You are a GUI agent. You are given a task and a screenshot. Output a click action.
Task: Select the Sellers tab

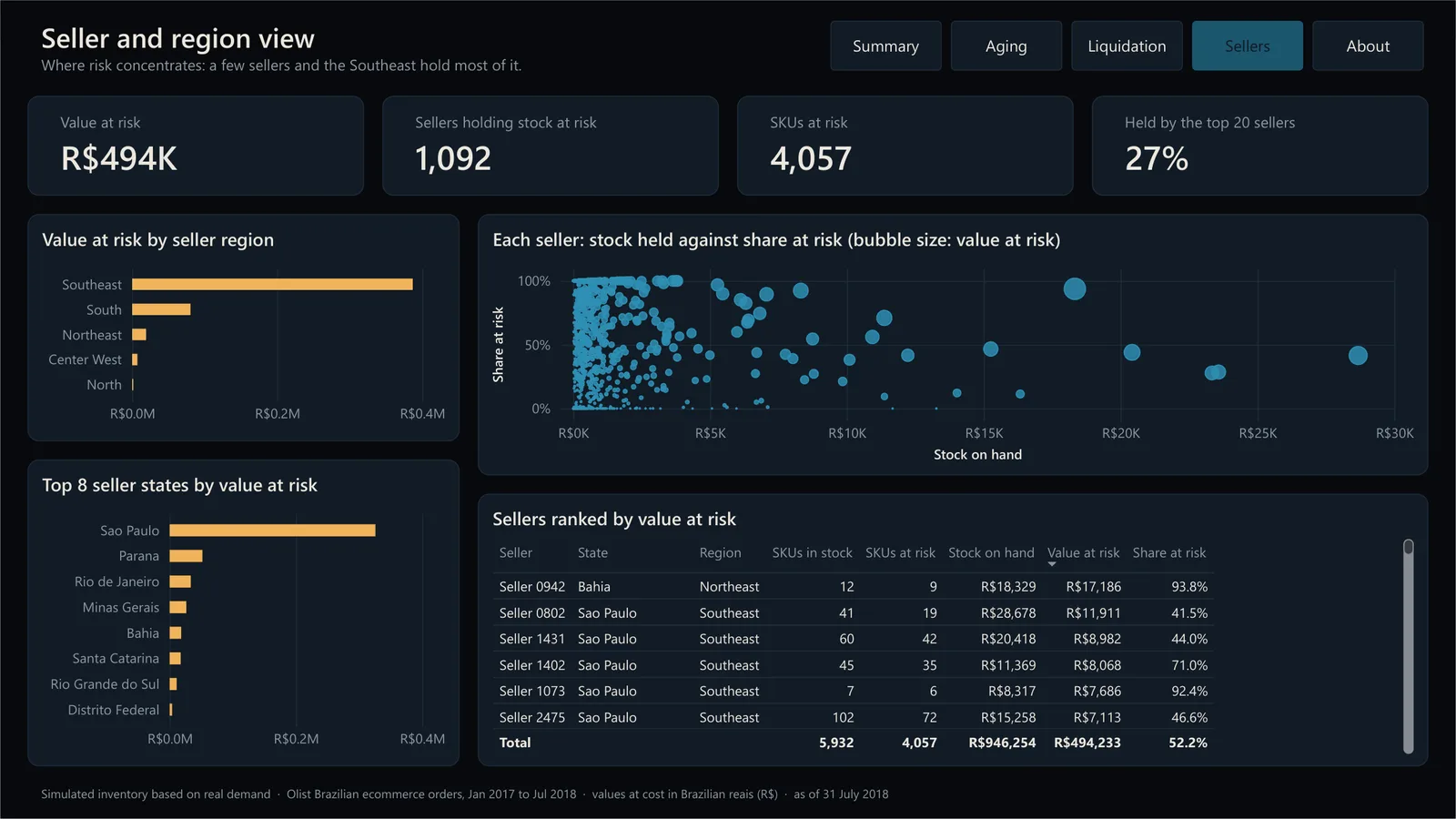(1248, 45)
